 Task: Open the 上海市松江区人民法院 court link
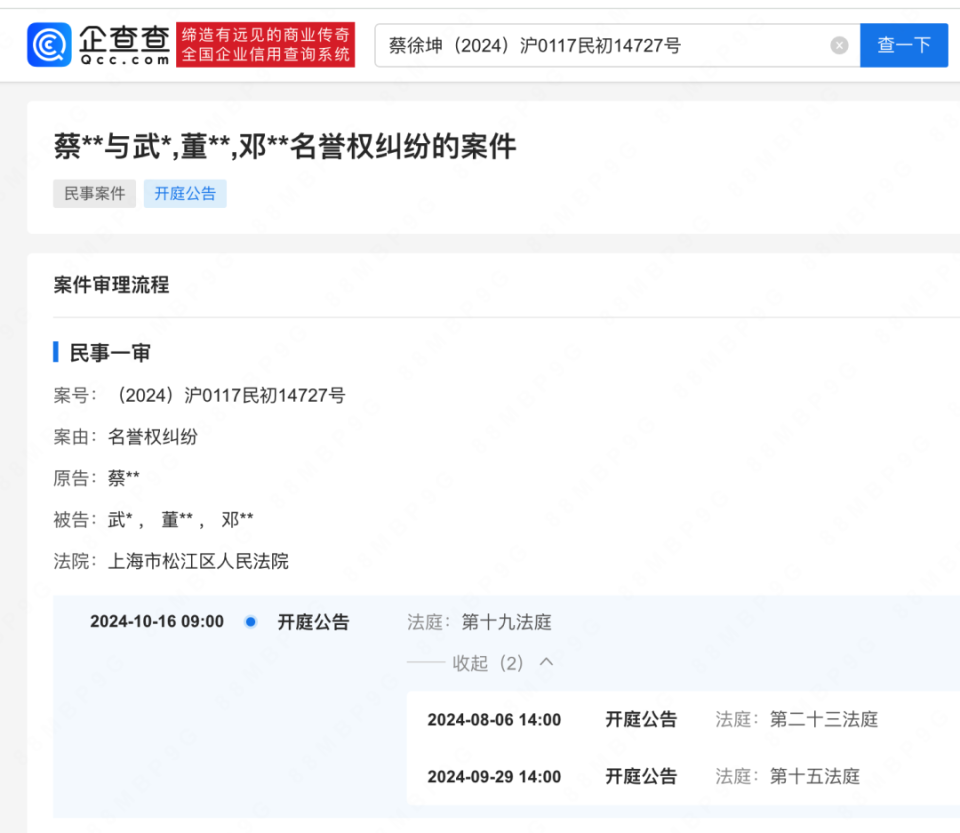coord(199,561)
